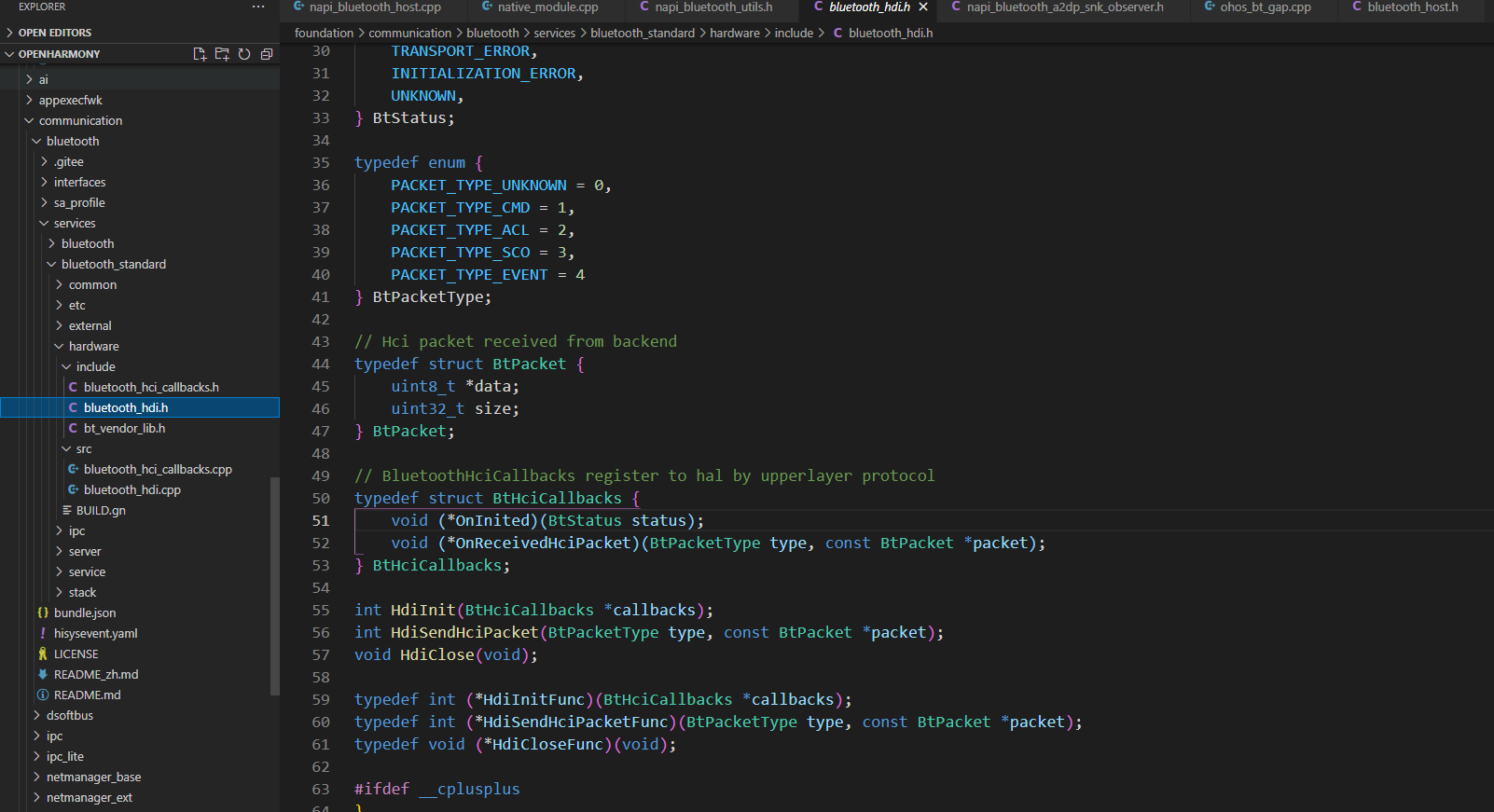Click the BUILD.gn file icon
The height and width of the screenshot is (812, 1494).
click(67, 510)
